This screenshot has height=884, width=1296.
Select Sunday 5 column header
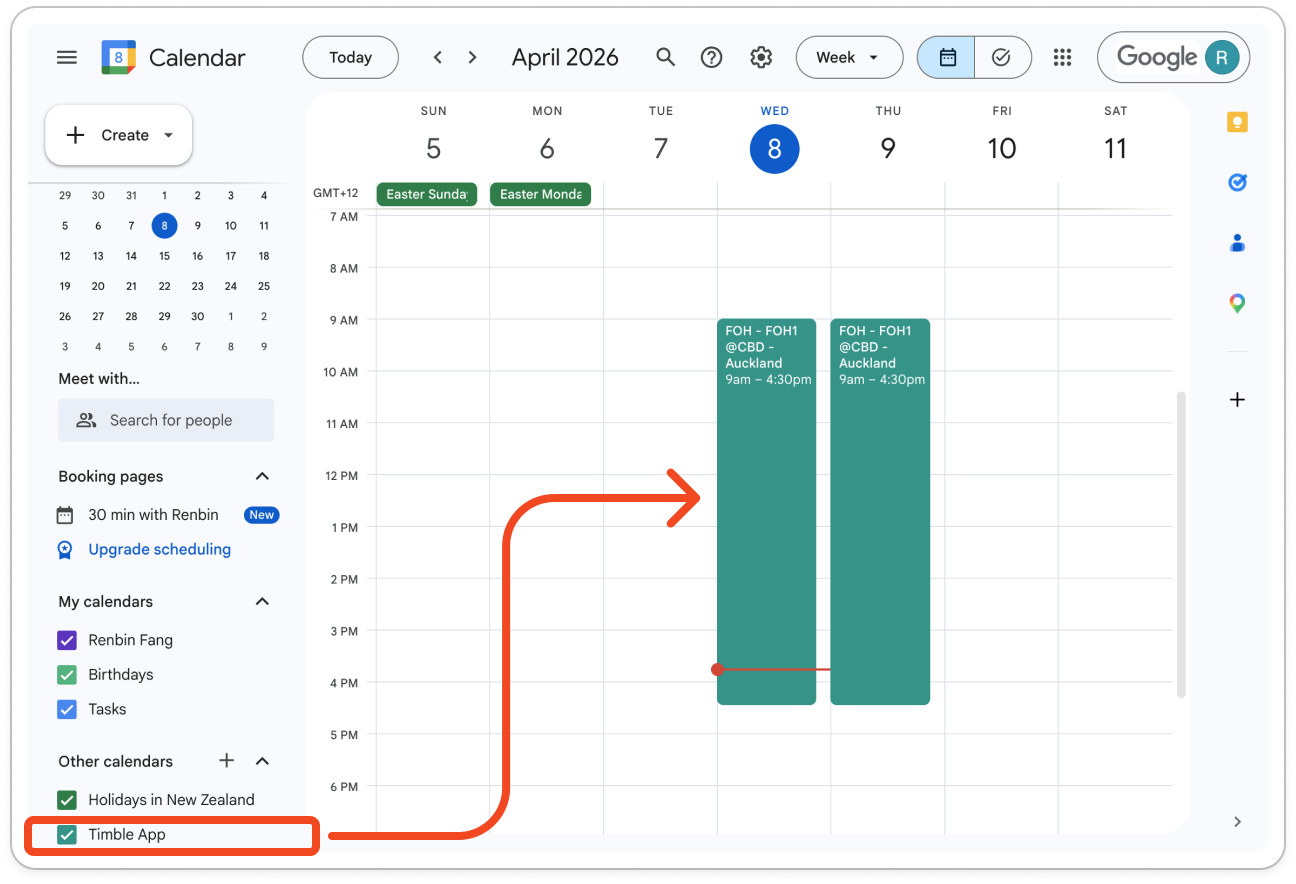point(433,148)
